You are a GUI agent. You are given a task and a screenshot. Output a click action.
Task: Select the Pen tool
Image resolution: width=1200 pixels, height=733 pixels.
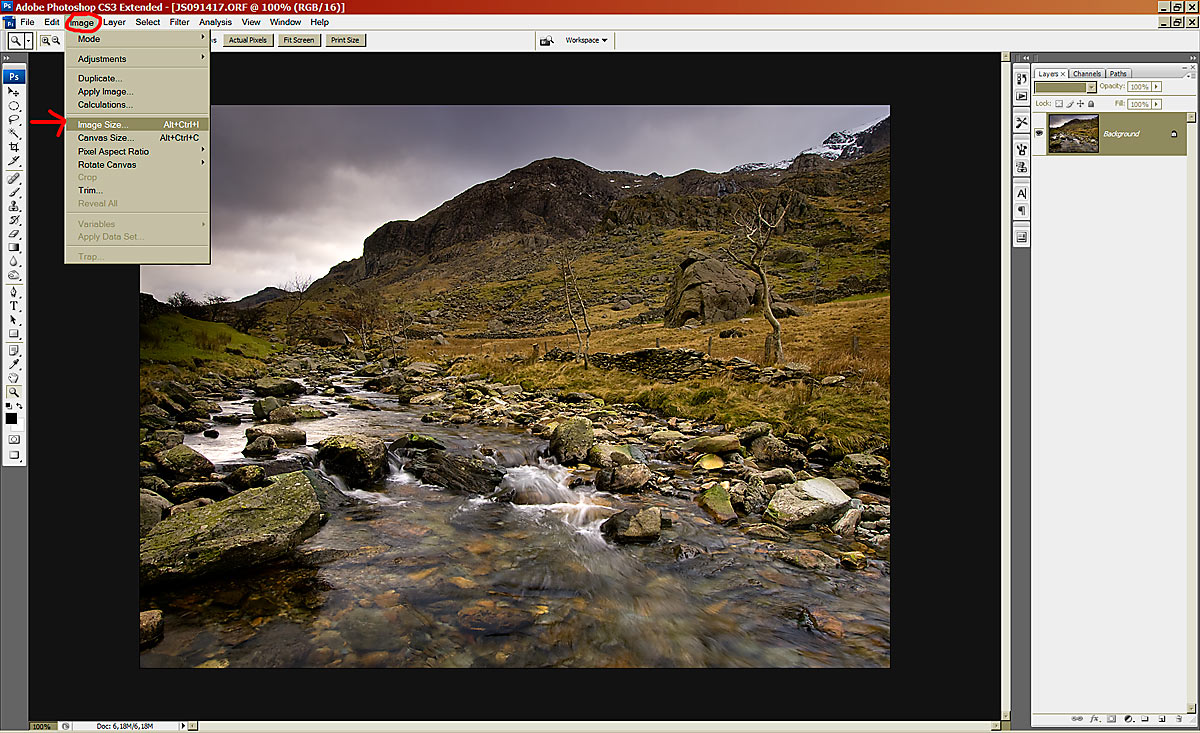14,292
